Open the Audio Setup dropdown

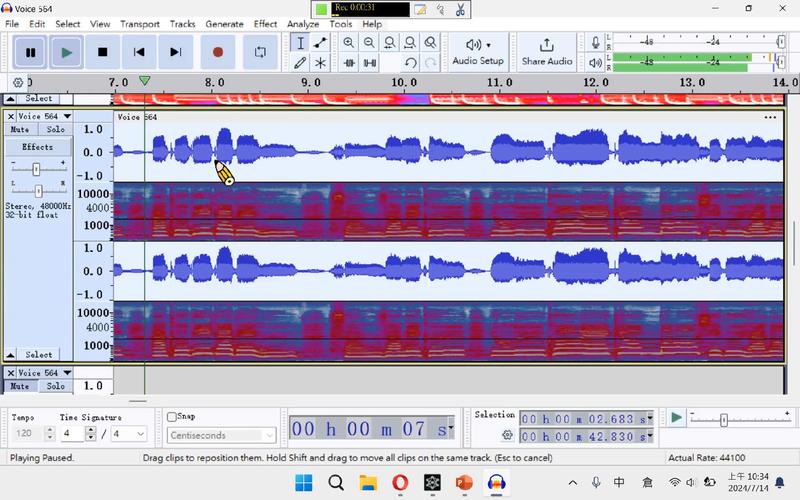tap(478, 52)
